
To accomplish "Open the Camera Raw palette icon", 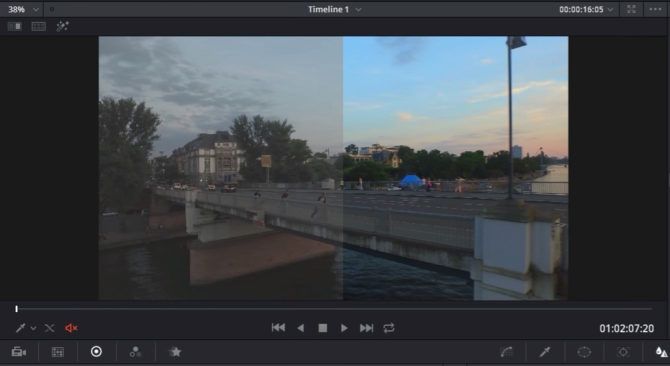I will [19, 352].
